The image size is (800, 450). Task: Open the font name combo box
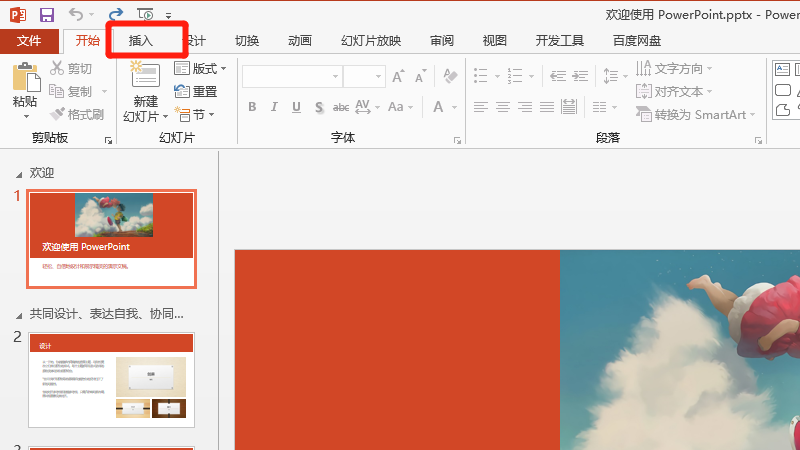[292, 76]
